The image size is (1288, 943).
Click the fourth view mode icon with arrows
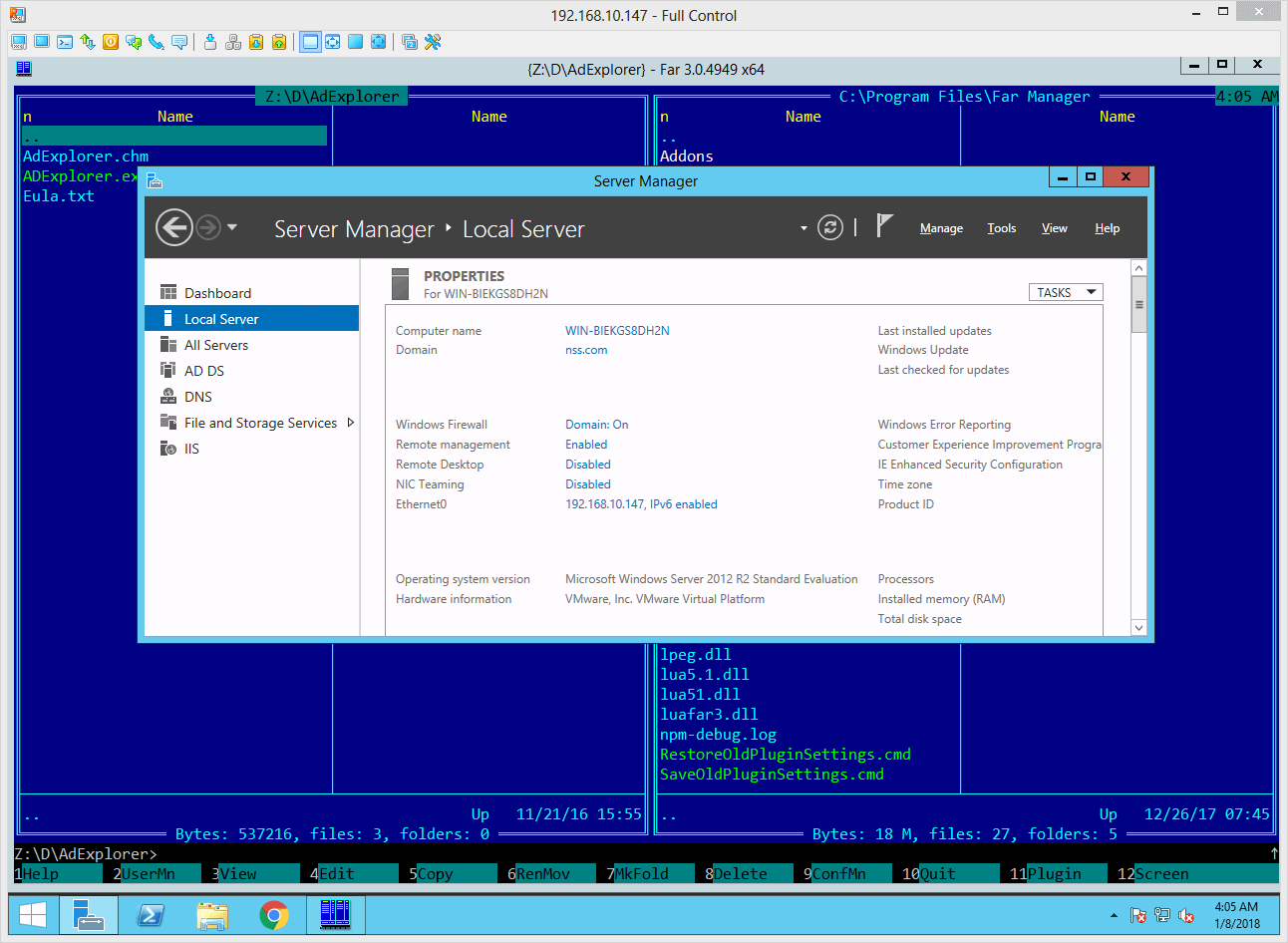point(378,42)
